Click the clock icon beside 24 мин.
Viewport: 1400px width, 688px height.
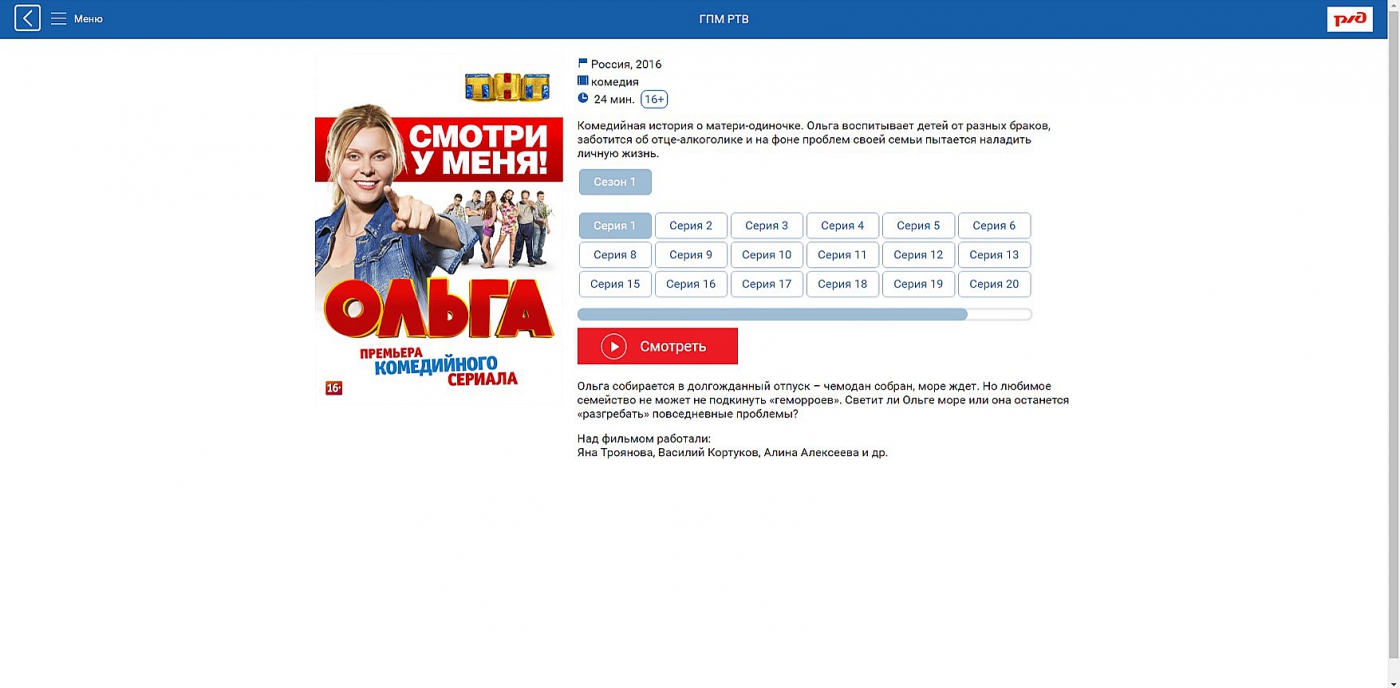pos(583,98)
